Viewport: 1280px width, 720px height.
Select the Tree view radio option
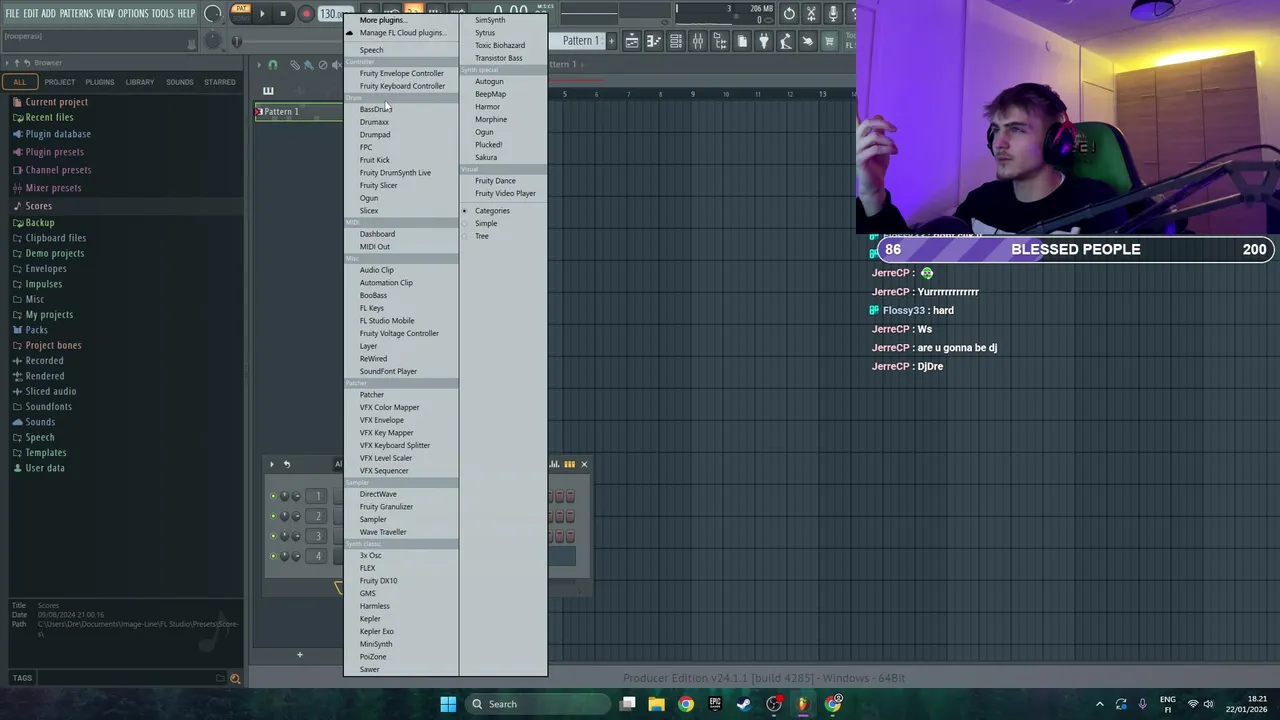(482, 237)
